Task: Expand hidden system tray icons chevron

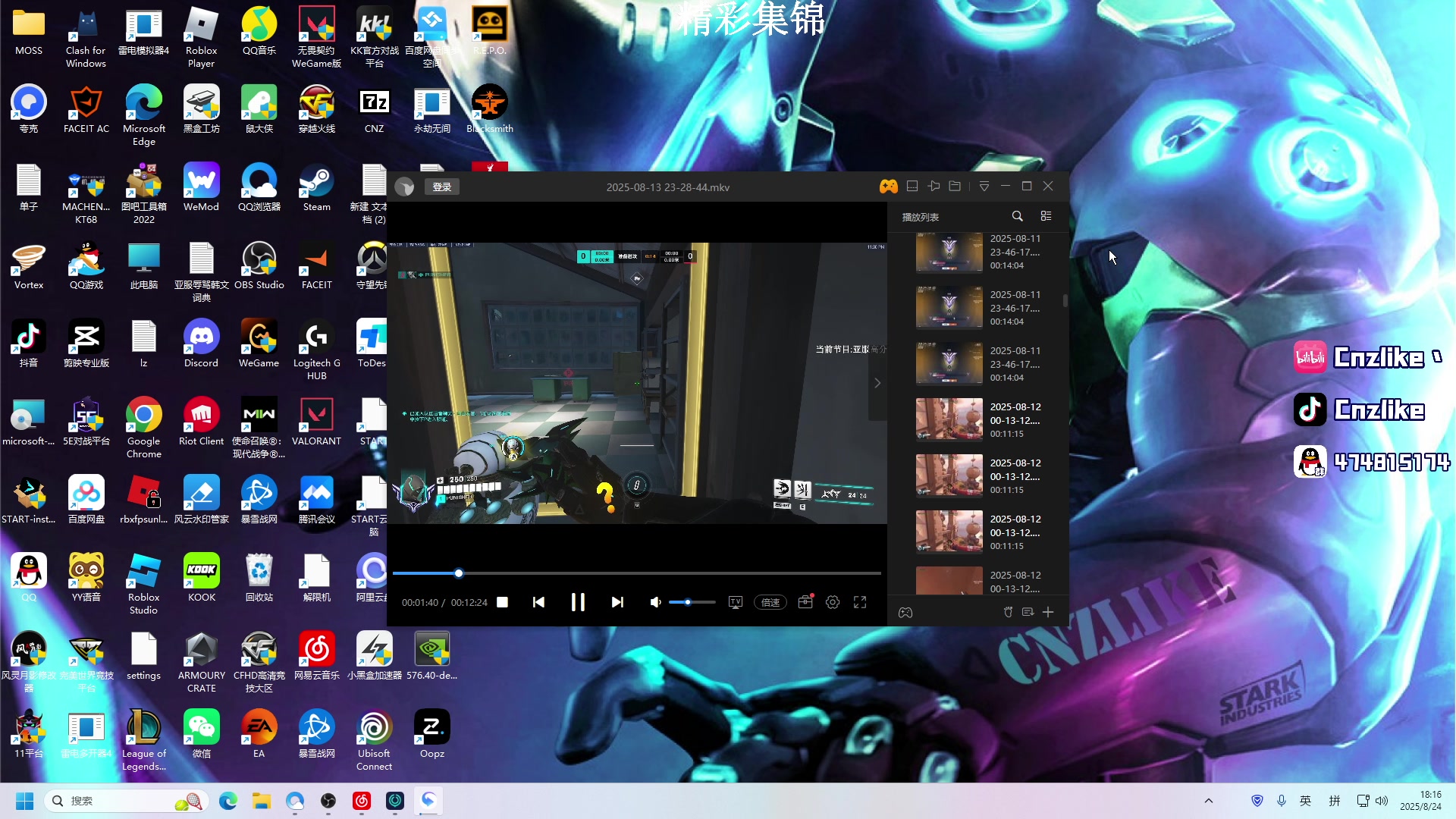Action: click(x=1209, y=801)
